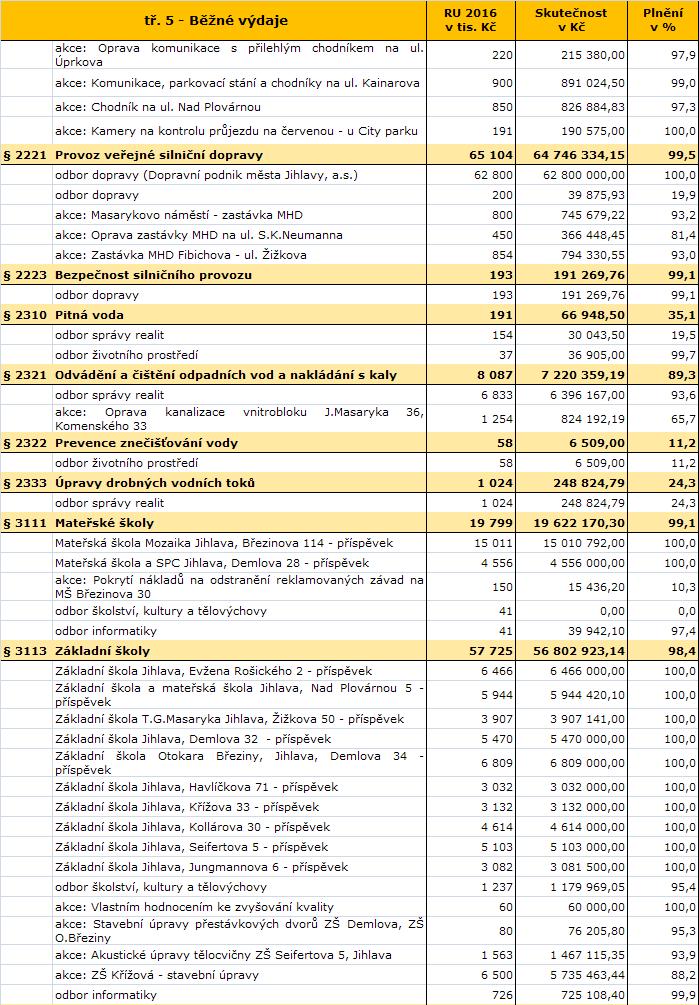Select 'Oprava zastávky MHD na ul. S.K.Neumanna'

[x=217, y=235]
